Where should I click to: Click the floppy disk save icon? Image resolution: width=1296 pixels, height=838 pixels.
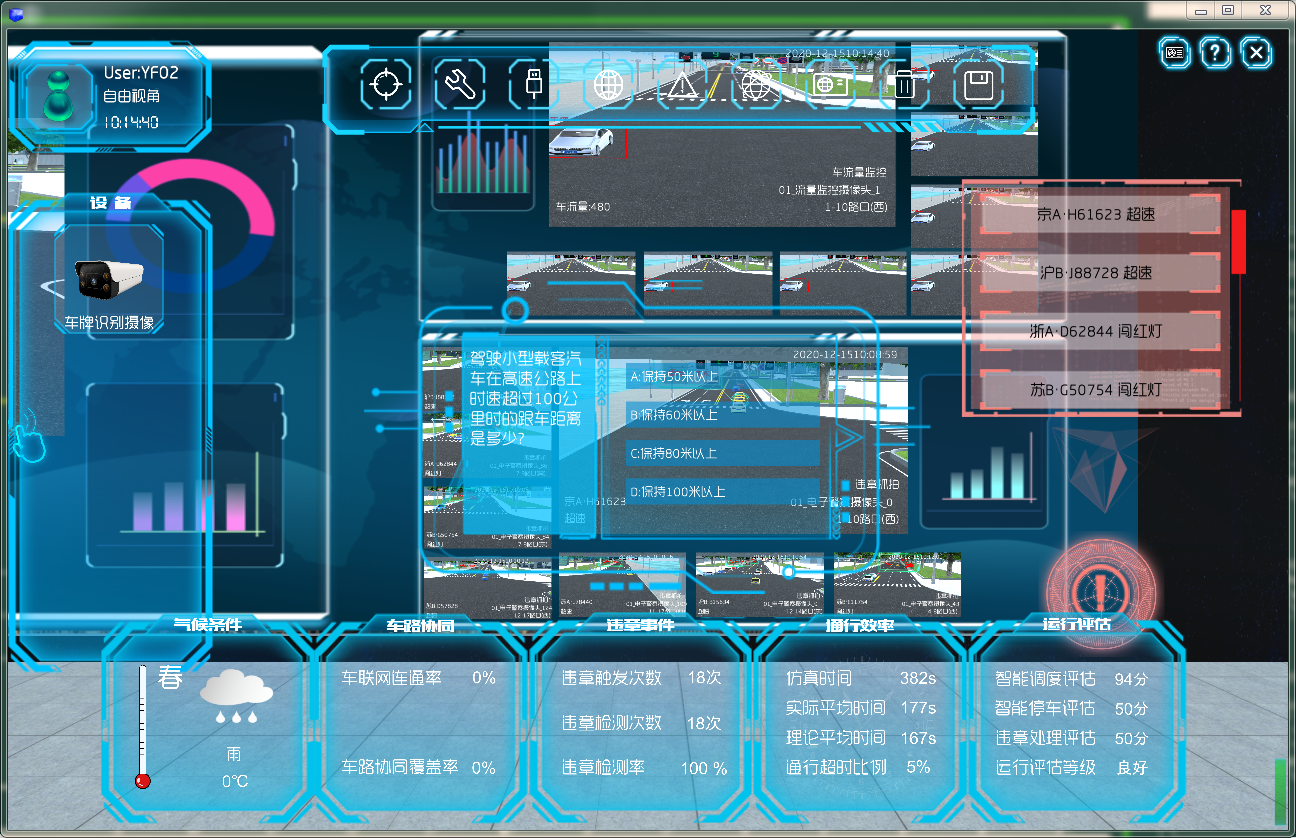point(978,85)
